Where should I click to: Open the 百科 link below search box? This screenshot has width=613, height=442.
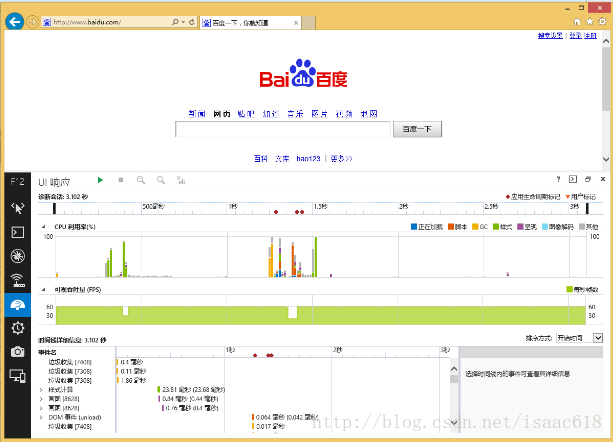[x=261, y=159]
